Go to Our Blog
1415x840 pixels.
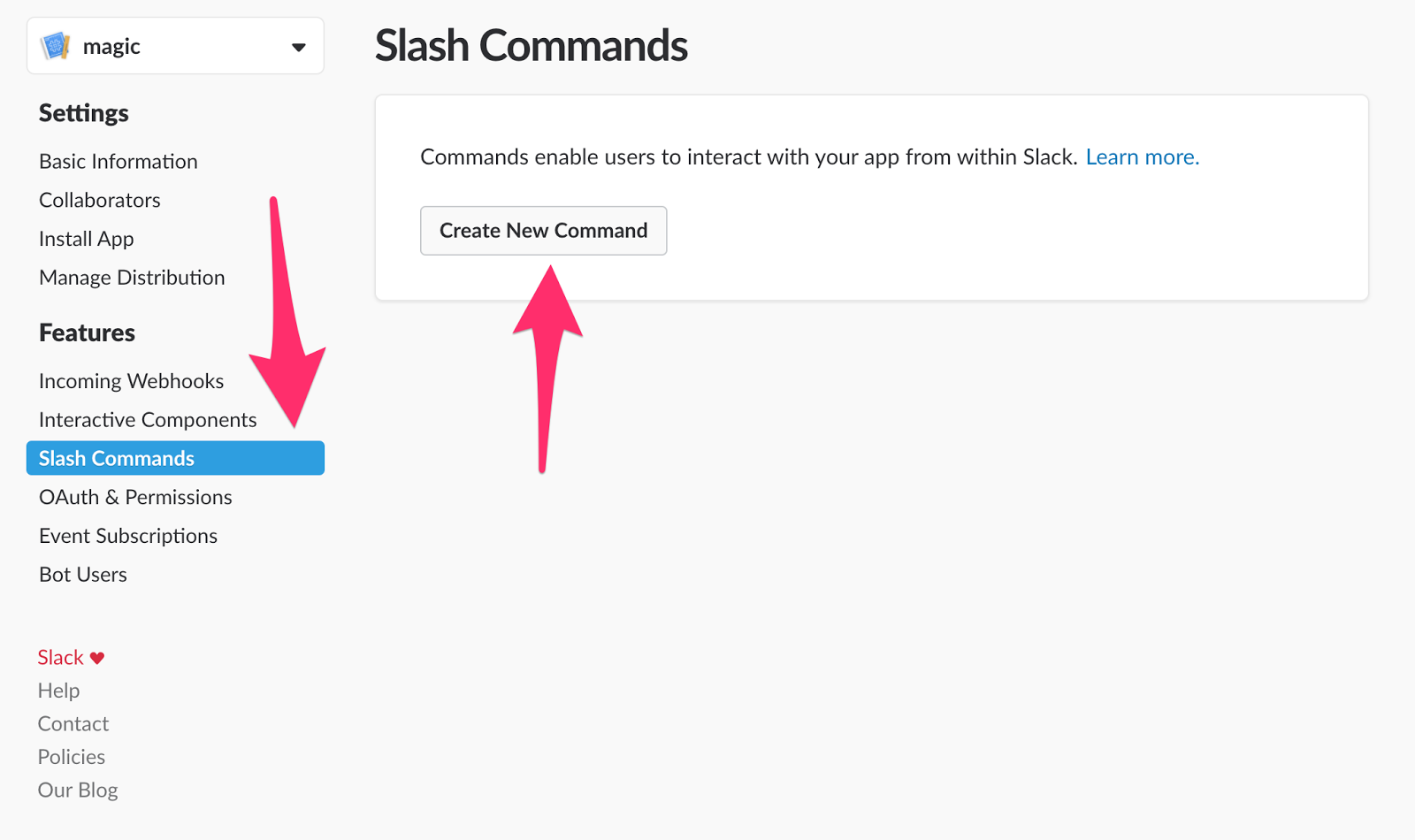coord(78,790)
